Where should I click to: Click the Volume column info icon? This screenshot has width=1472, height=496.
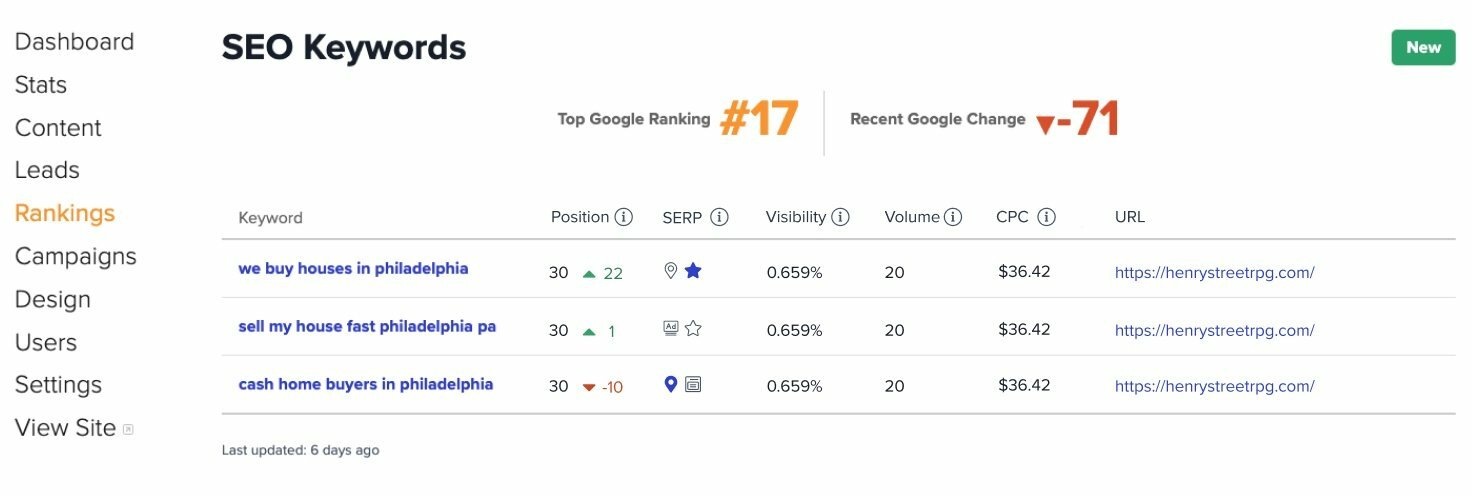953,217
